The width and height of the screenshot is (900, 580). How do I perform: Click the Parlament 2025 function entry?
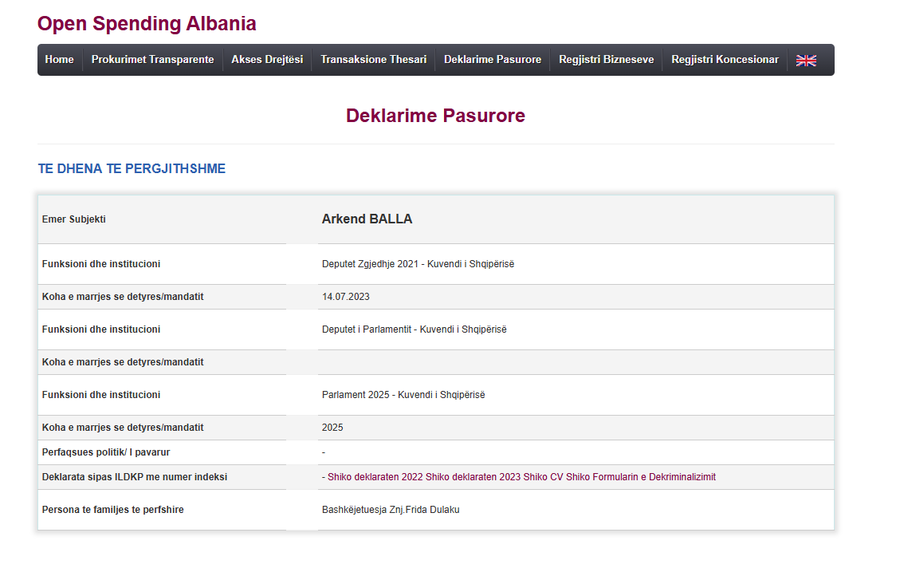click(x=403, y=395)
